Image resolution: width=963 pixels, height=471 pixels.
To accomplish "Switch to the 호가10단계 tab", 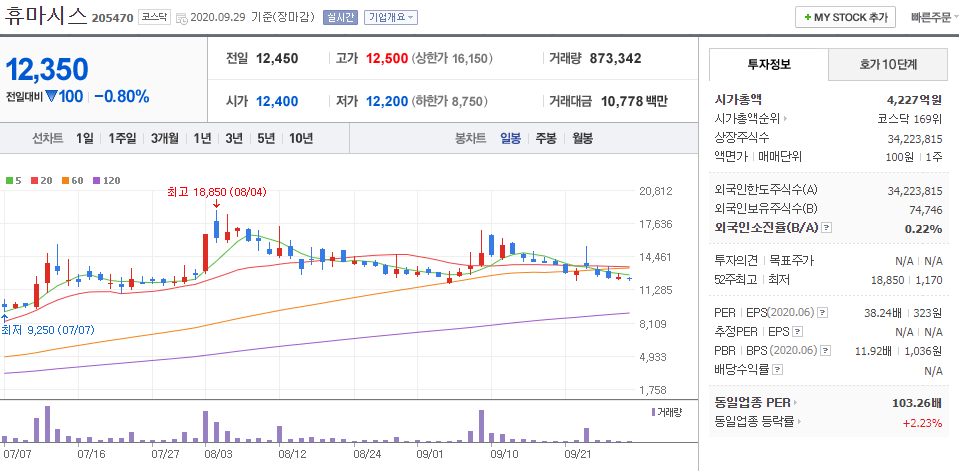I will pos(887,64).
